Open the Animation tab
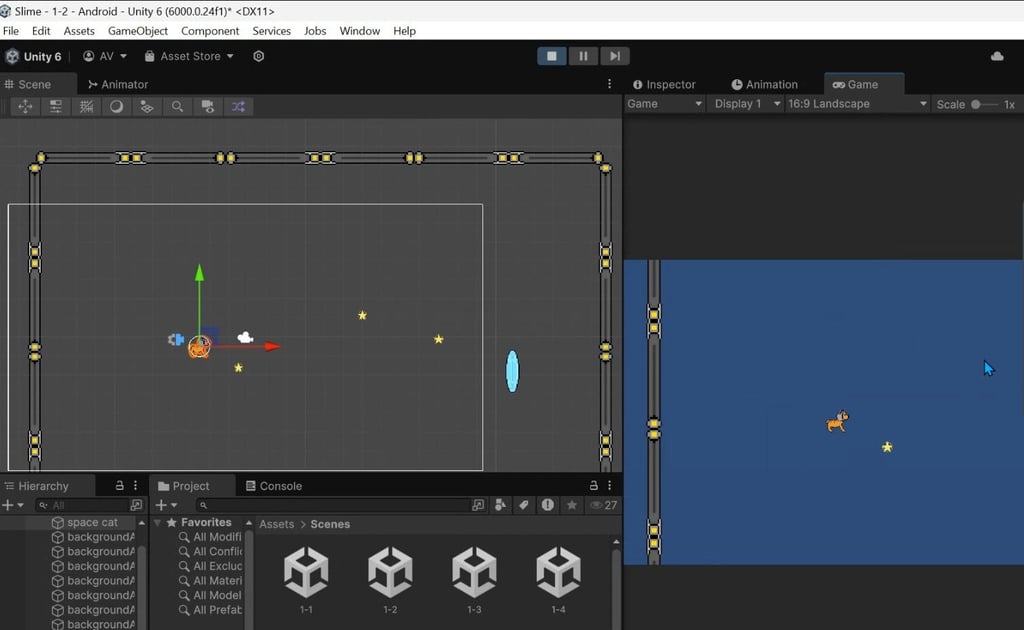This screenshot has height=630, width=1024. [x=765, y=84]
